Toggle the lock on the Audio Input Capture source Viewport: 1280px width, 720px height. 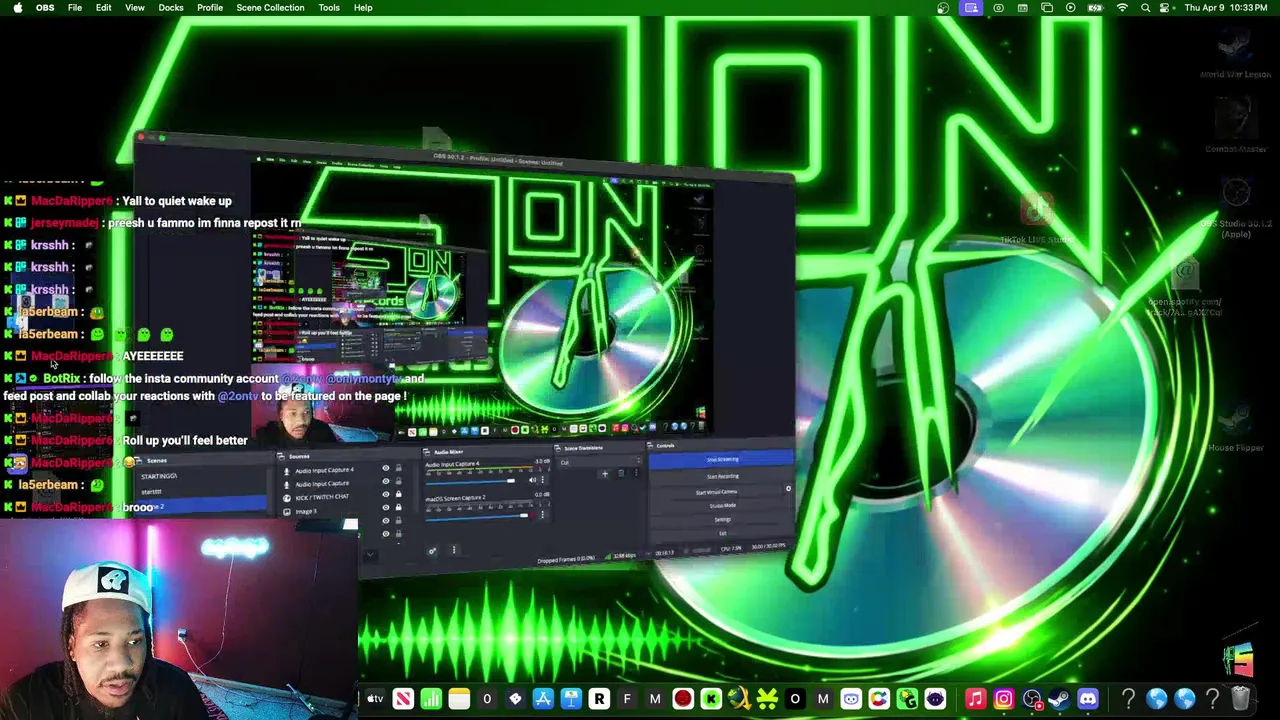[x=398, y=481]
